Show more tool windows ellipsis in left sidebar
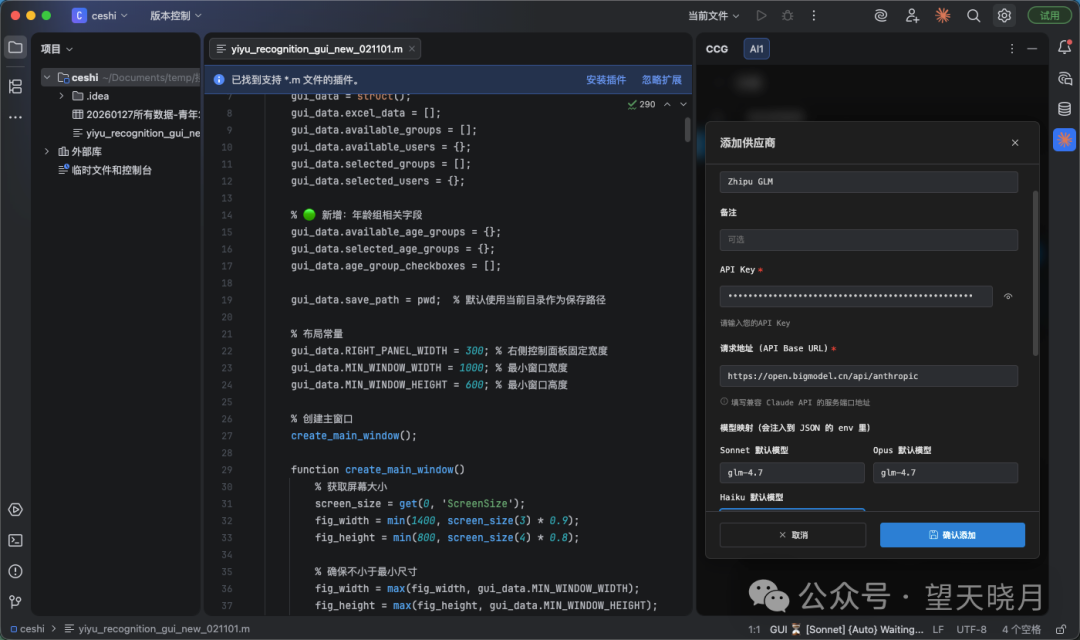Image resolution: width=1080 pixels, height=640 pixels. pyautogui.click(x=15, y=117)
